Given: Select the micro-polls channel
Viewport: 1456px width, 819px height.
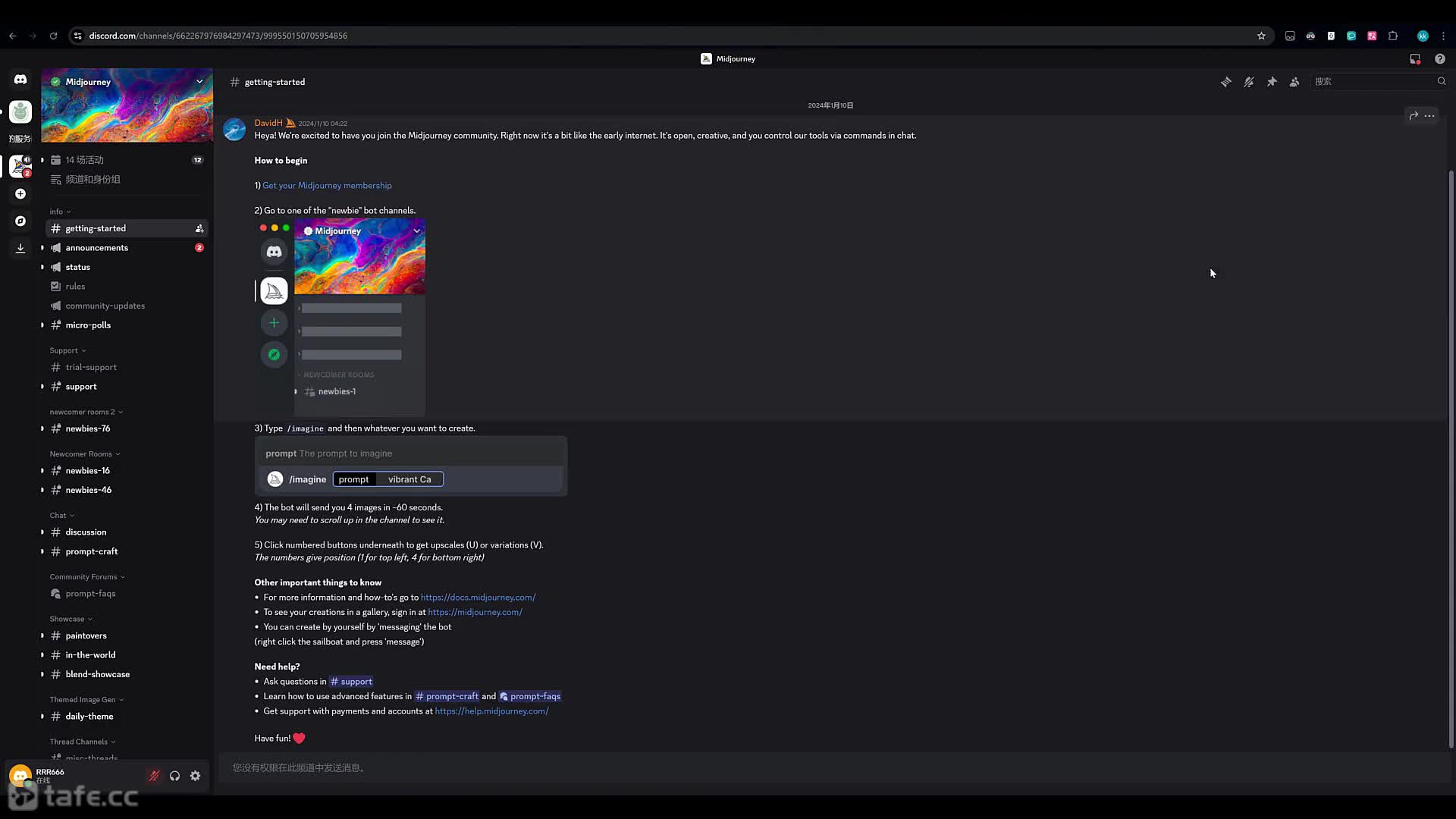Looking at the screenshot, I should coord(126,325).
